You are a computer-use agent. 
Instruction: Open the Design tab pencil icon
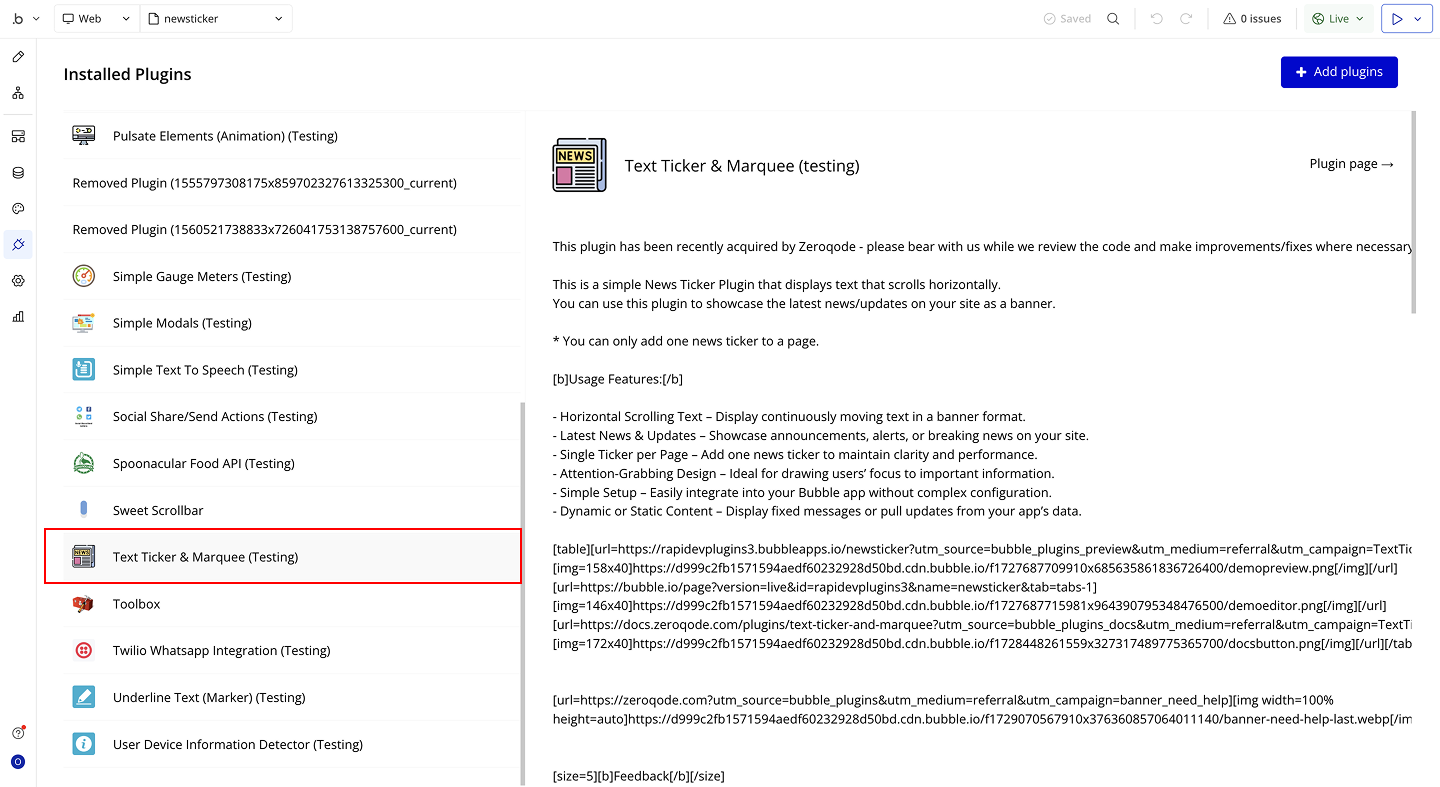point(18,57)
